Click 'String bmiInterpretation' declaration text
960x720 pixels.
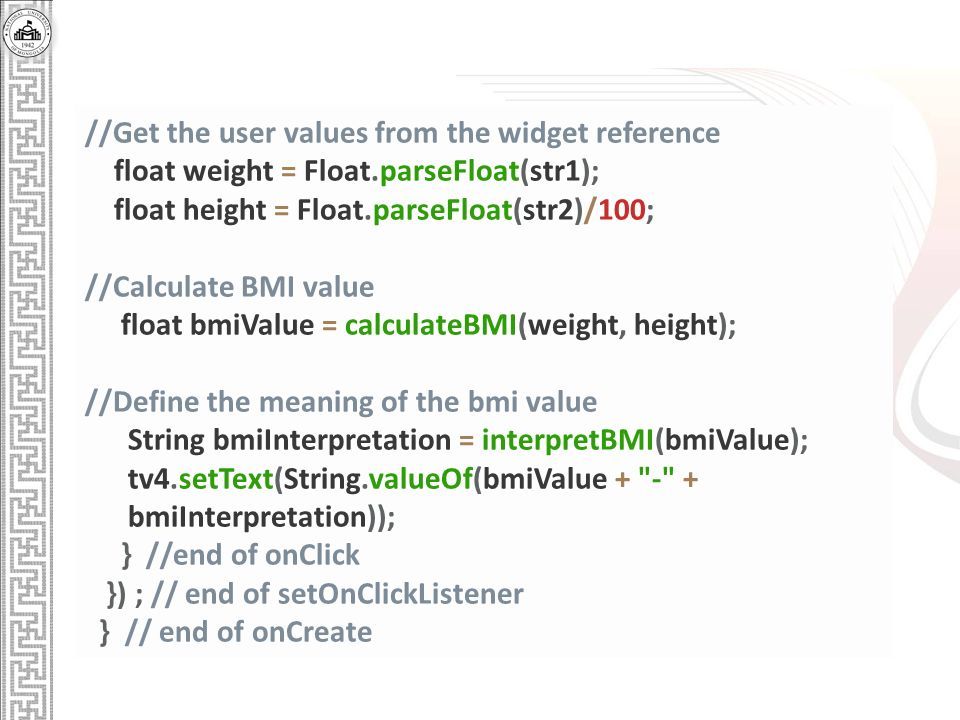(289, 441)
